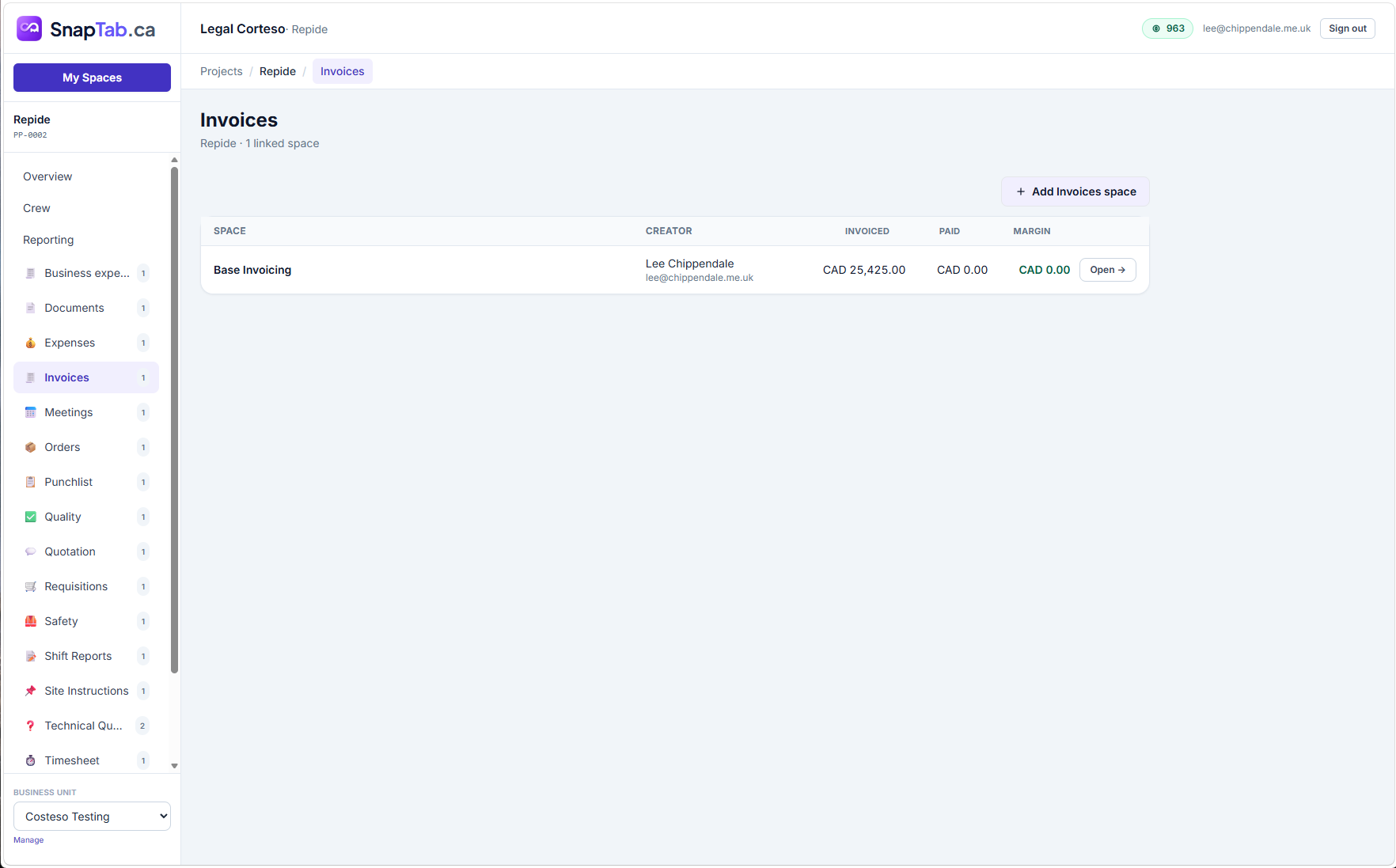
Task: Click the MARGIN column header
Action: [1032, 231]
